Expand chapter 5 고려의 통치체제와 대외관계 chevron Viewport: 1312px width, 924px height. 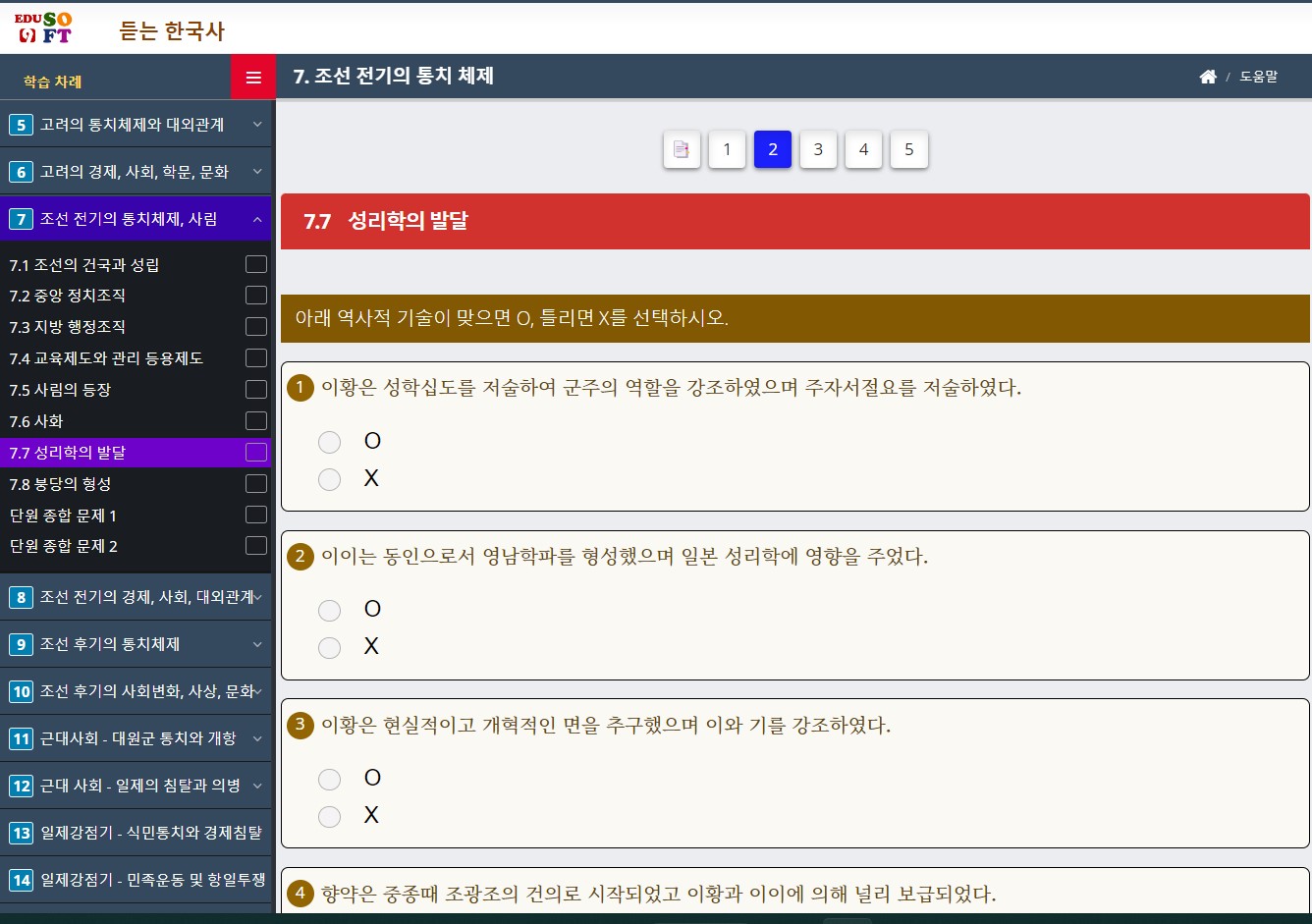click(x=257, y=125)
